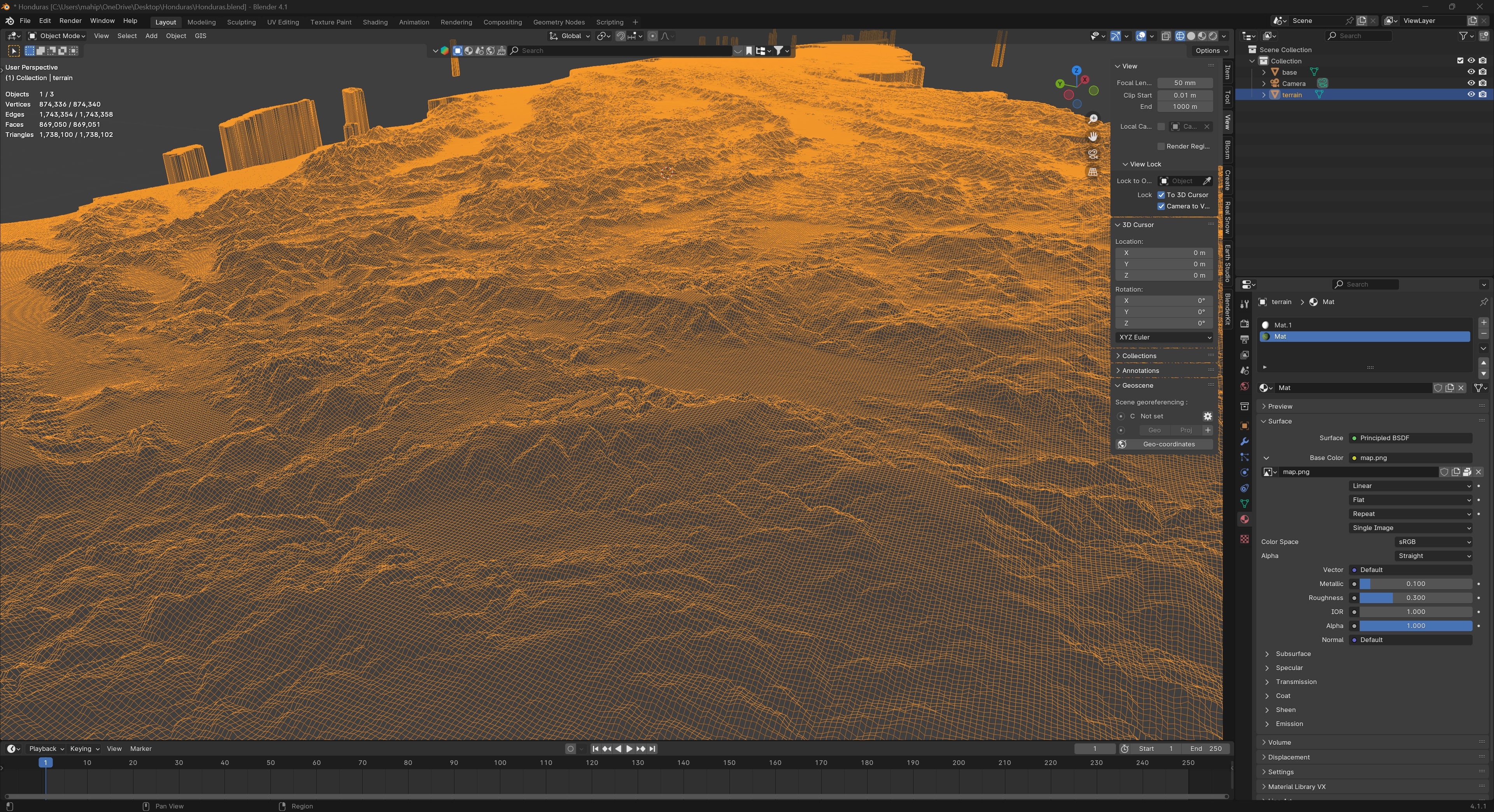Image resolution: width=1494 pixels, height=812 pixels.
Task: Click the zoom magnifier gizmo in viewport
Action: click(x=1092, y=119)
